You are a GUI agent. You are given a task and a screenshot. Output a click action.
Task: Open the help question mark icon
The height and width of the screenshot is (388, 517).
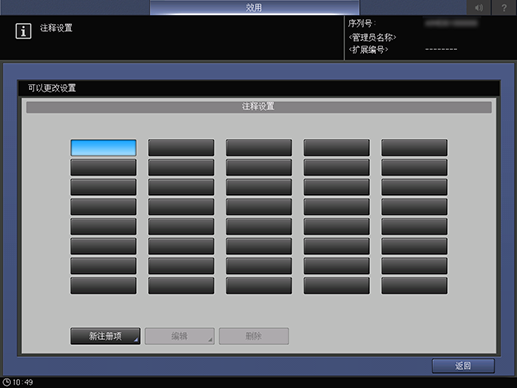pyautogui.click(x=504, y=7)
